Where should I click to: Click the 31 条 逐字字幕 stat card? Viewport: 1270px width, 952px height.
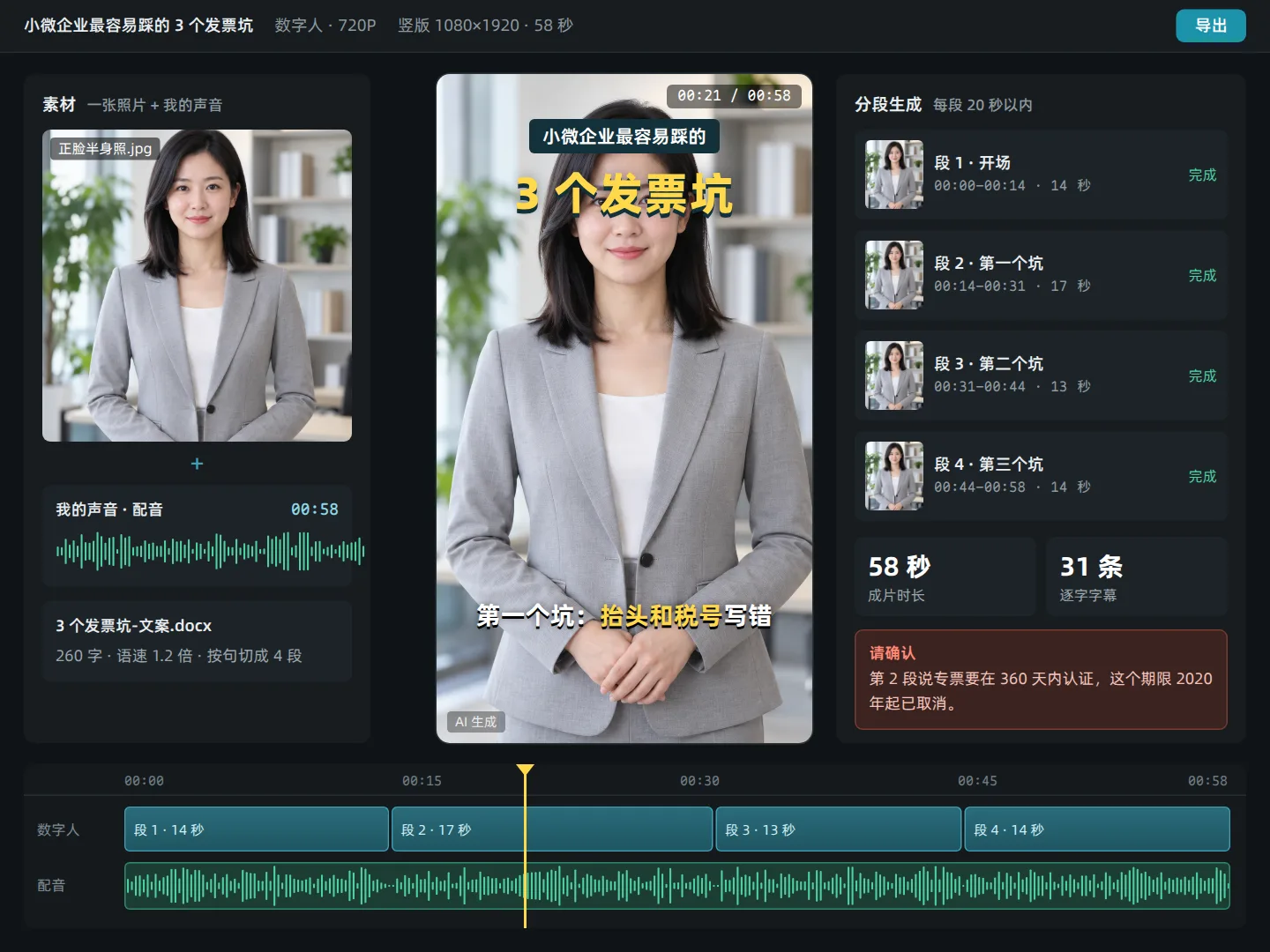click(1137, 576)
